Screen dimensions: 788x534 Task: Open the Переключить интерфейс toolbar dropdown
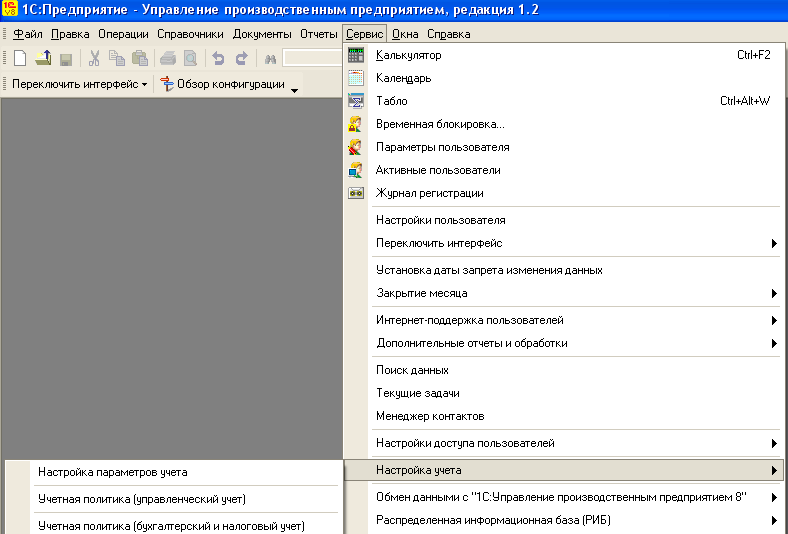(79, 84)
